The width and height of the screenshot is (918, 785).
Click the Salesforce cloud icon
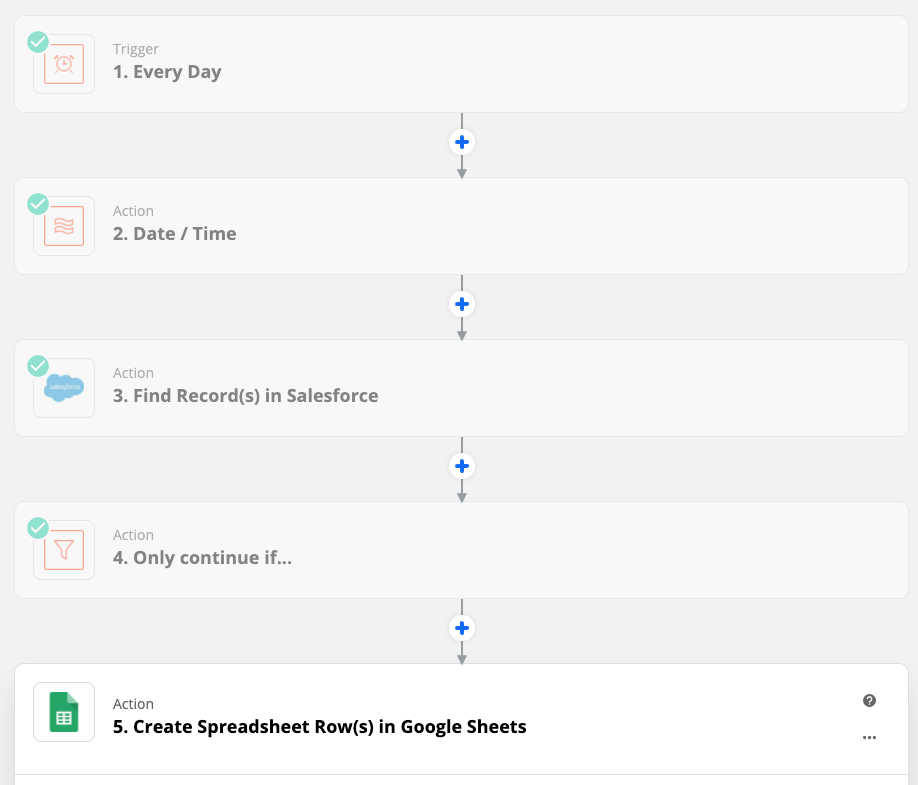click(64, 388)
